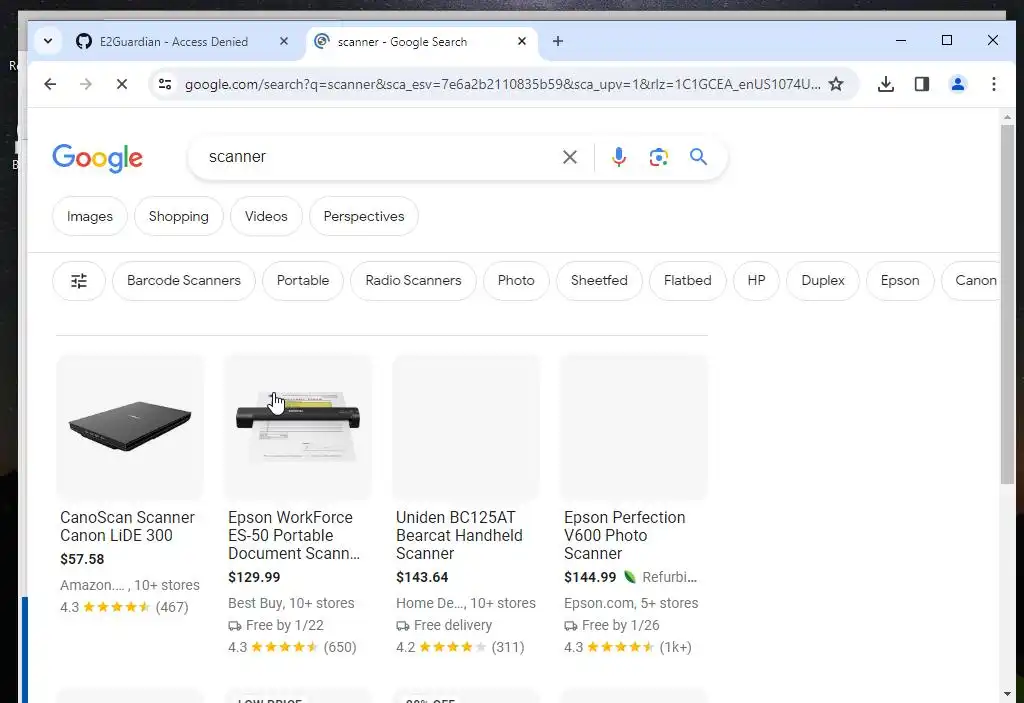Image resolution: width=1024 pixels, height=703 pixels.
Task: Click the scrollbar up arrow
Action: (x=1007, y=118)
